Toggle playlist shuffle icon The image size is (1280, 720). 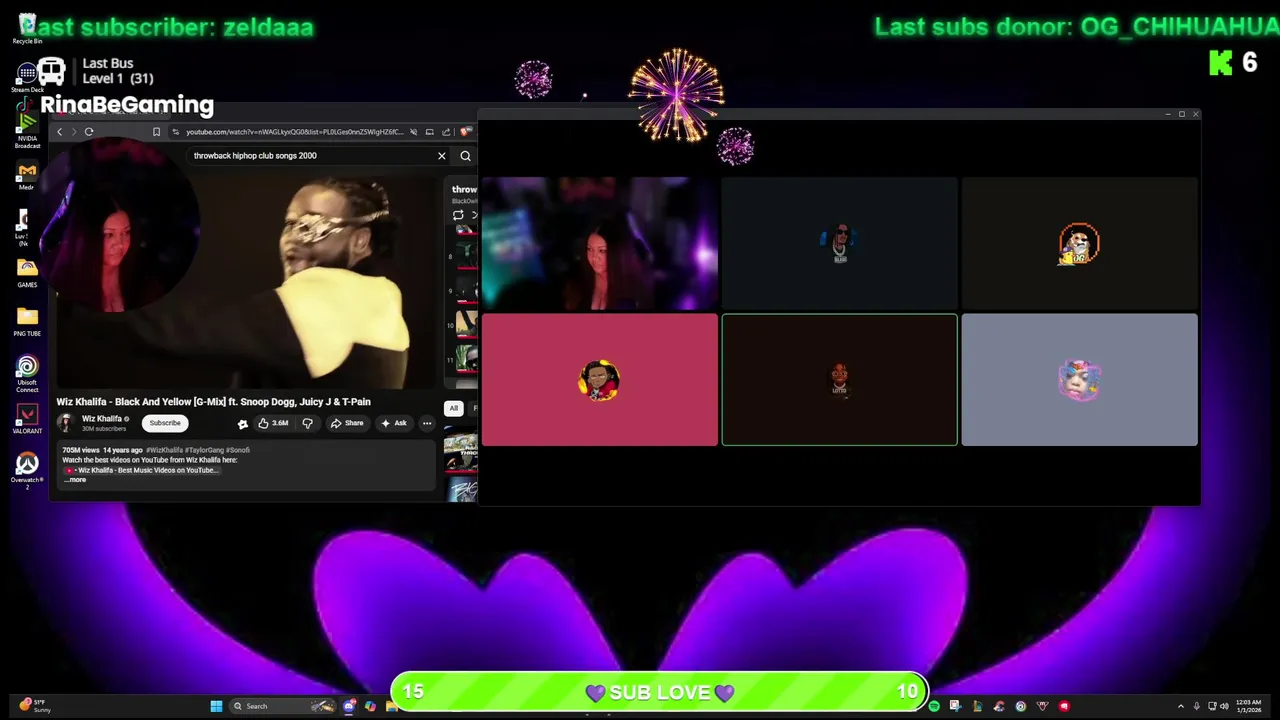click(x=474, y=215)
